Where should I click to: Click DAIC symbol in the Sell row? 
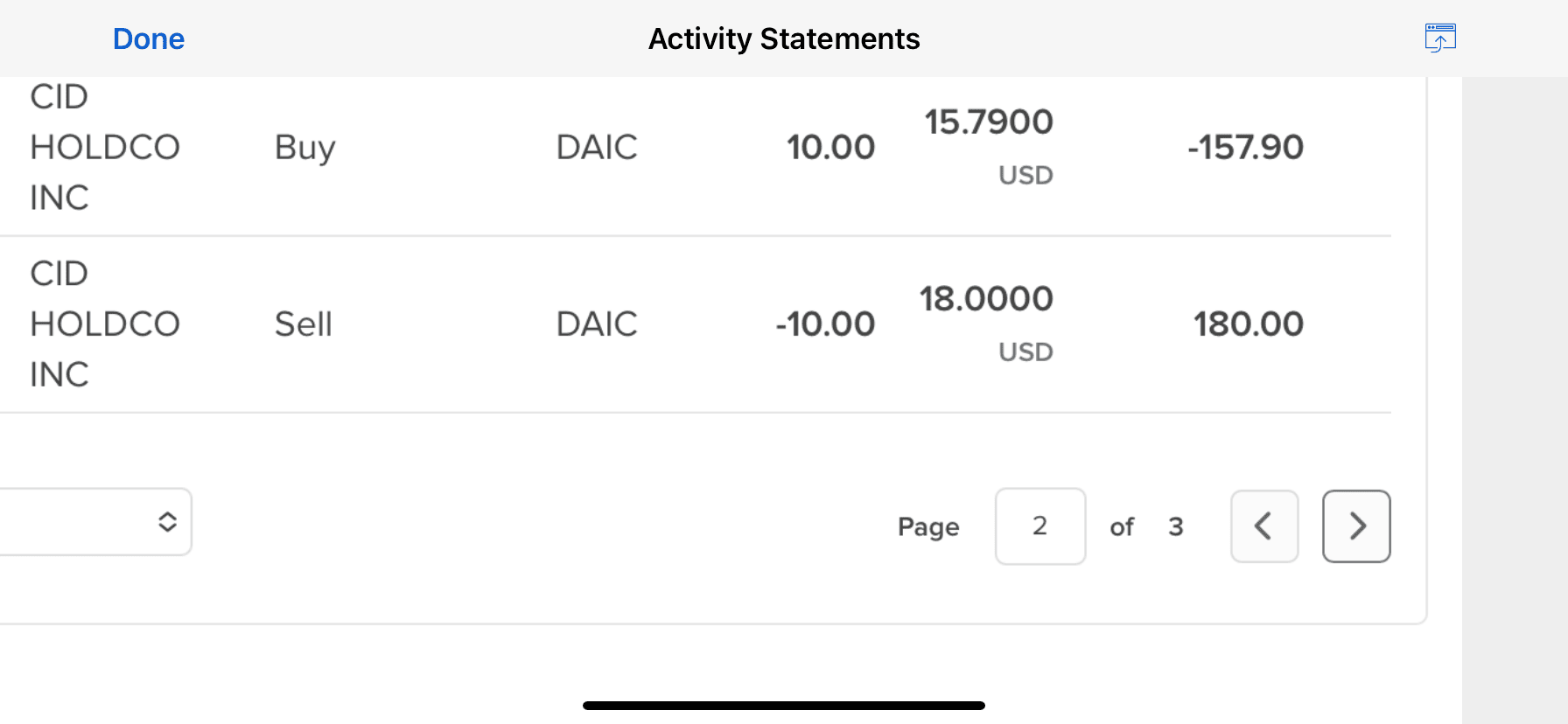597,324
